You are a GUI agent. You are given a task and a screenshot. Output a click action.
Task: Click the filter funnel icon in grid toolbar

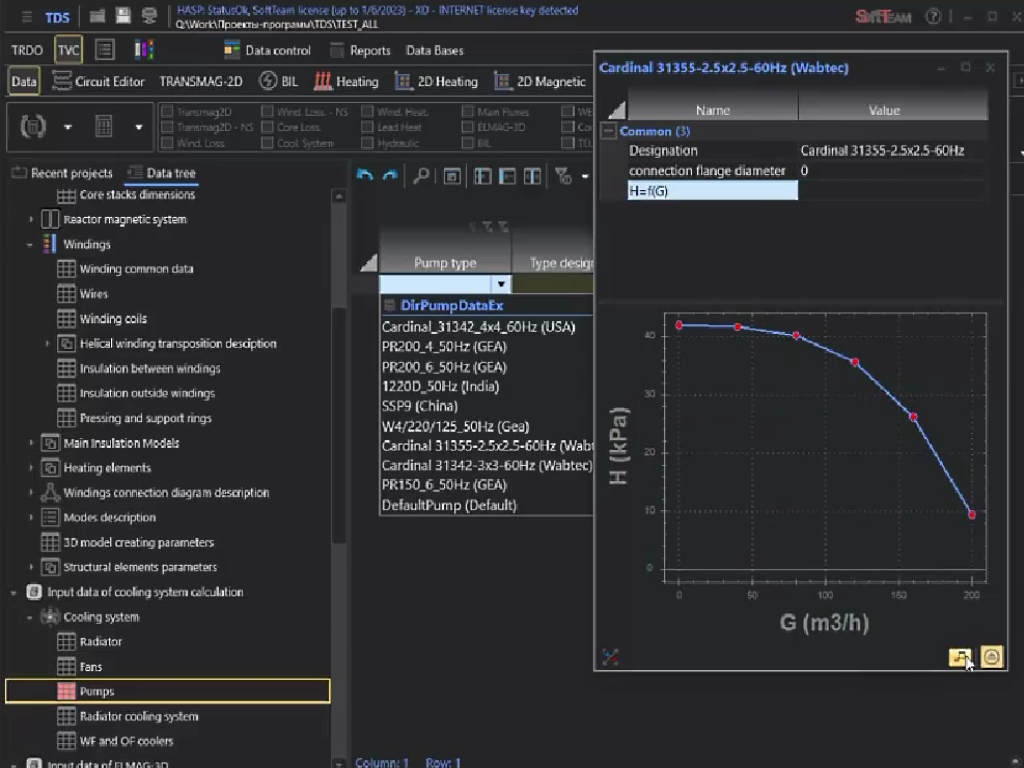pos(563,176)
